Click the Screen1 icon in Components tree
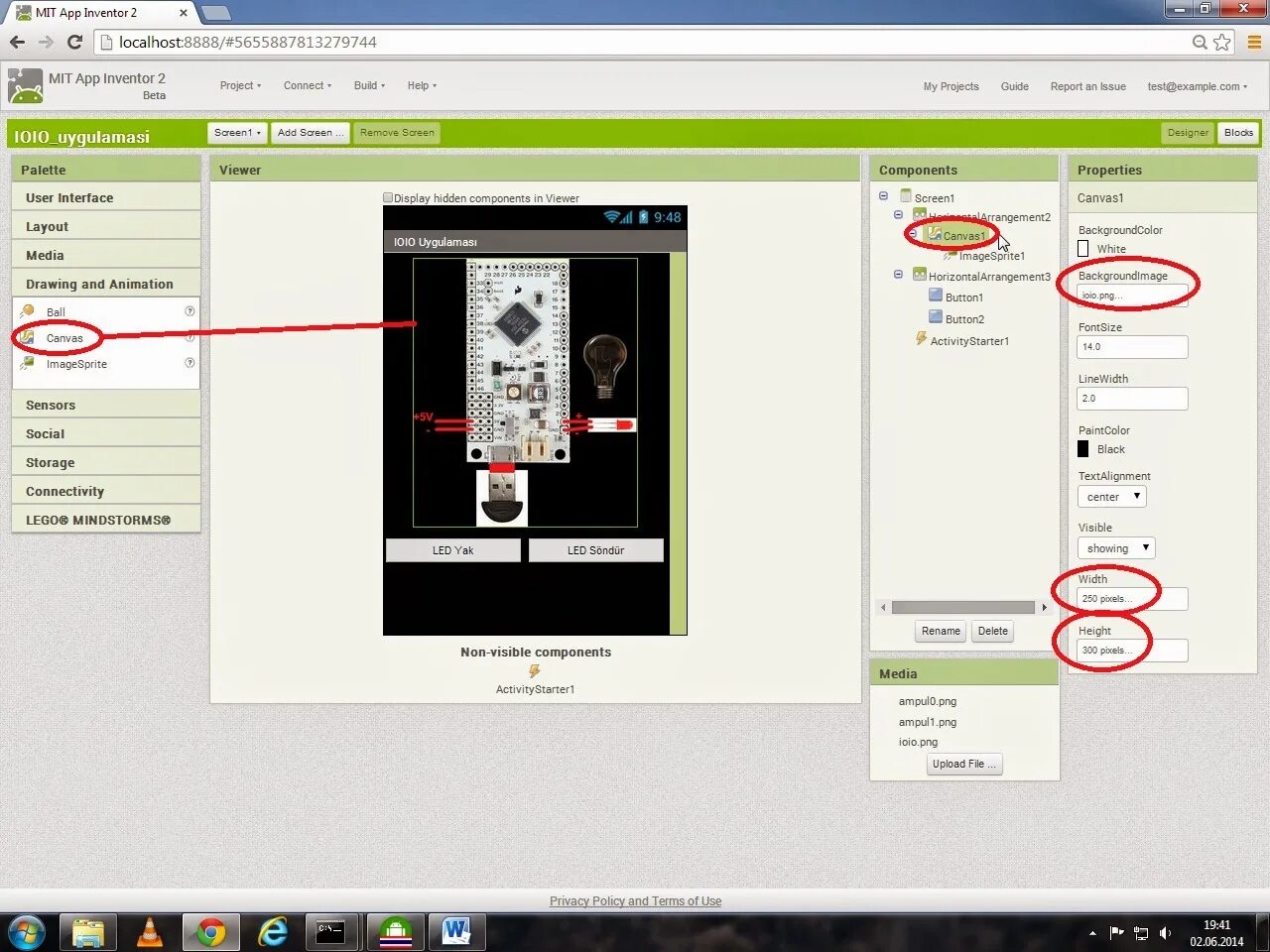The height and width of the screenshot is (952, 1270). [x=906, y=196]
